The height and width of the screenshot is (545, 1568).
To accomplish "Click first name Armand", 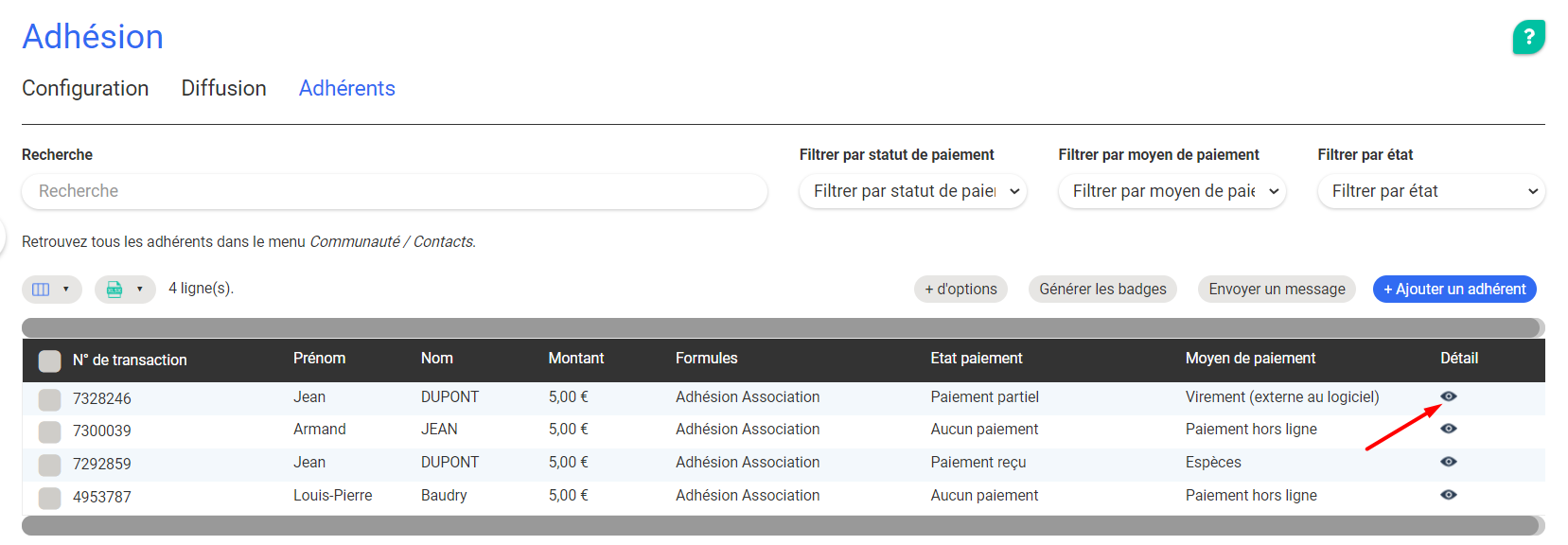I will [320, 430].
